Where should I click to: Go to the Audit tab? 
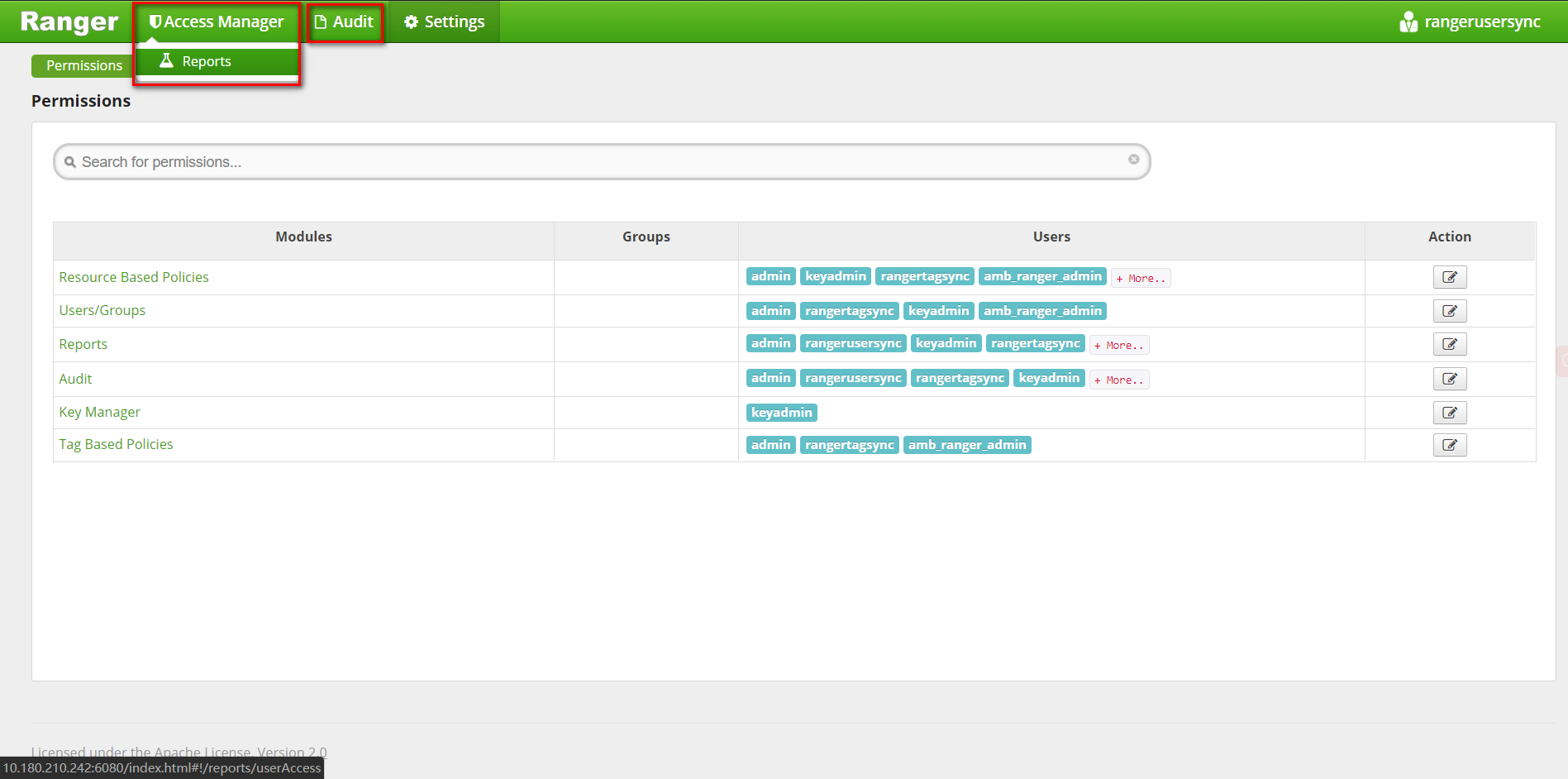tap(345, 22)
